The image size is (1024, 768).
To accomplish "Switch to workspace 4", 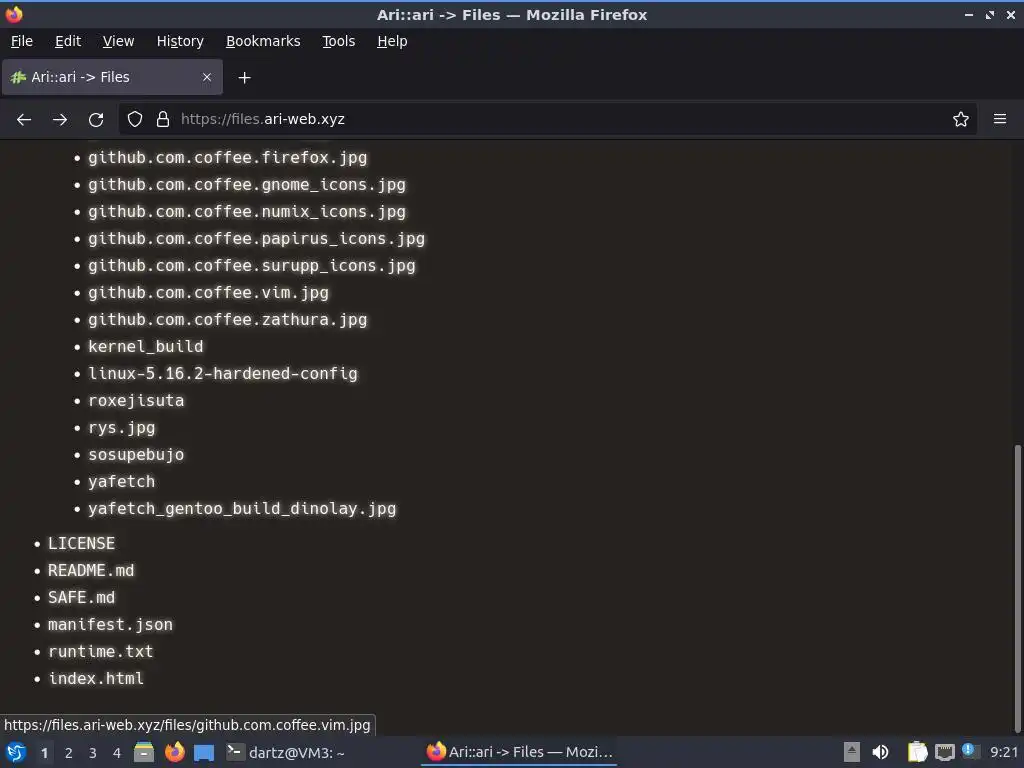I will [x=117, y=753].
